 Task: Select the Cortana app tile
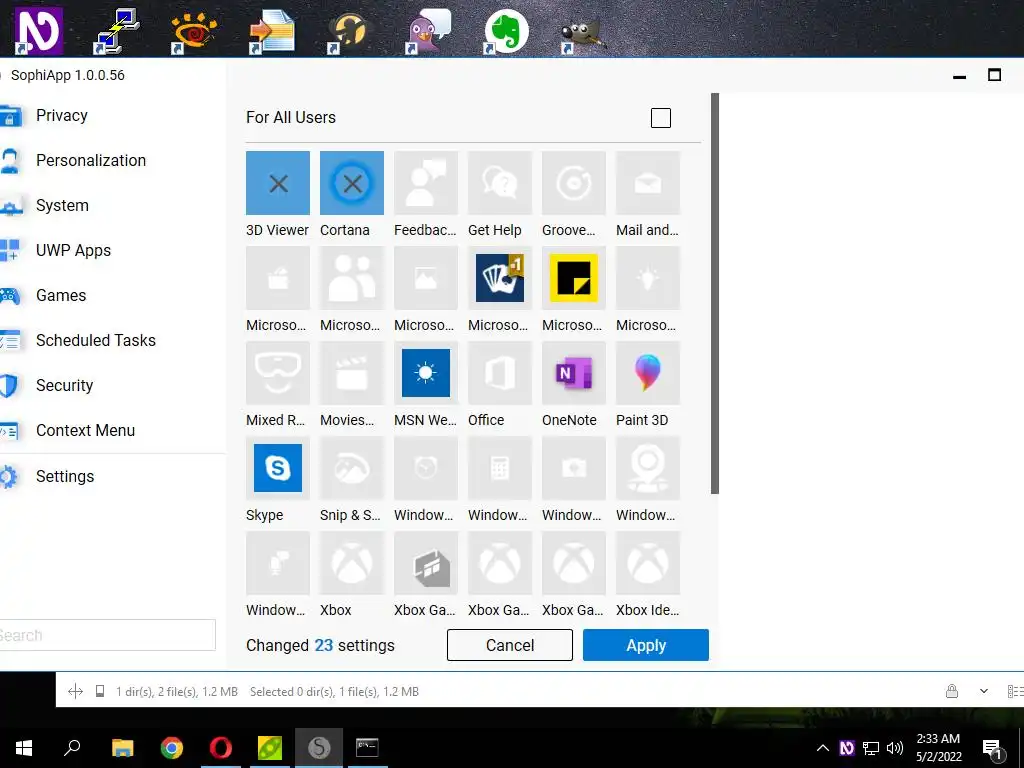point(351,183)
